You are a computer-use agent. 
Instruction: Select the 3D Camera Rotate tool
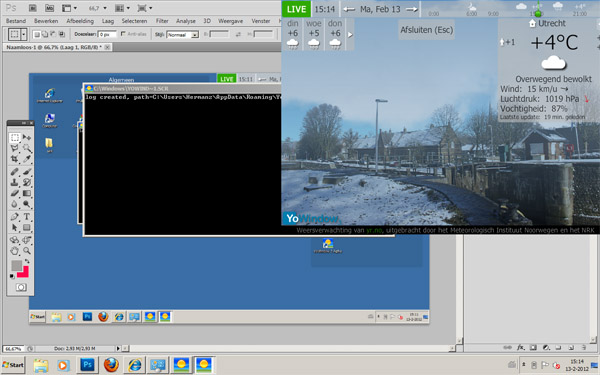tap(27, 240)
